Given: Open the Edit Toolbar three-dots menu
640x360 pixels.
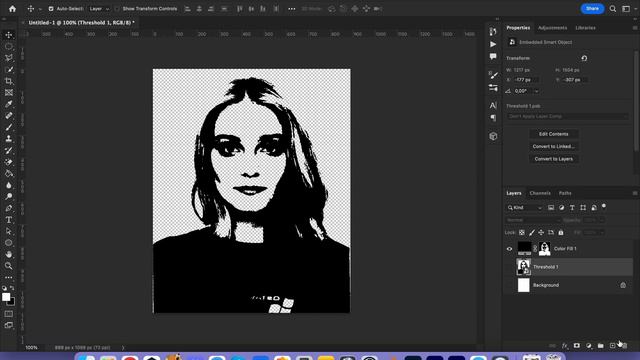Looking at the screenshot, I should [9, 278].
